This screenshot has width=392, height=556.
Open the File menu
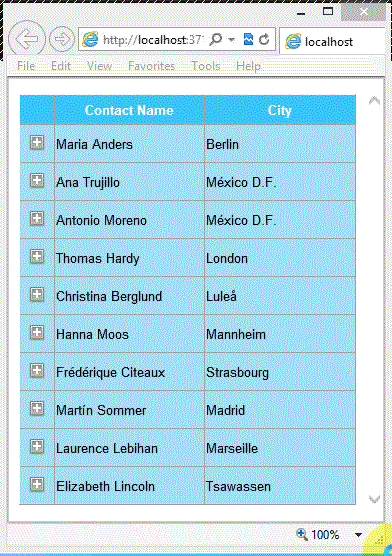coord(26,66)
